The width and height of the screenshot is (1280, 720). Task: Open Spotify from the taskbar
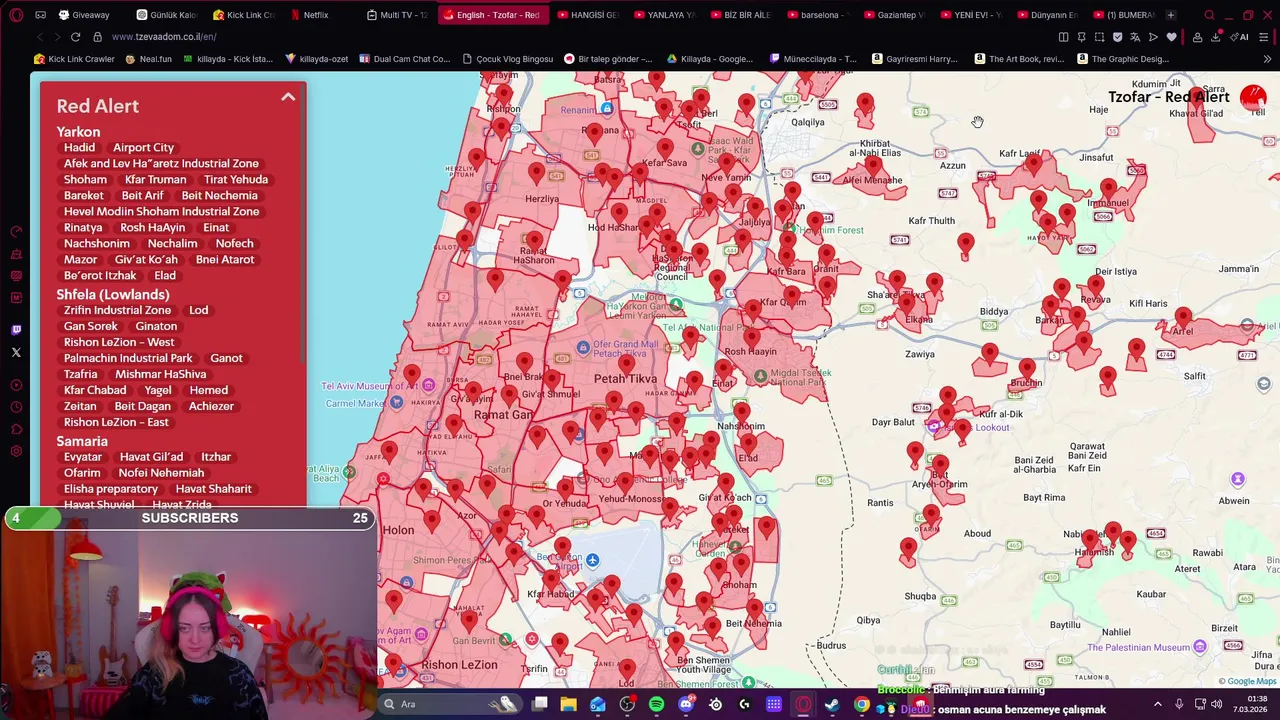tap(656, 704)
